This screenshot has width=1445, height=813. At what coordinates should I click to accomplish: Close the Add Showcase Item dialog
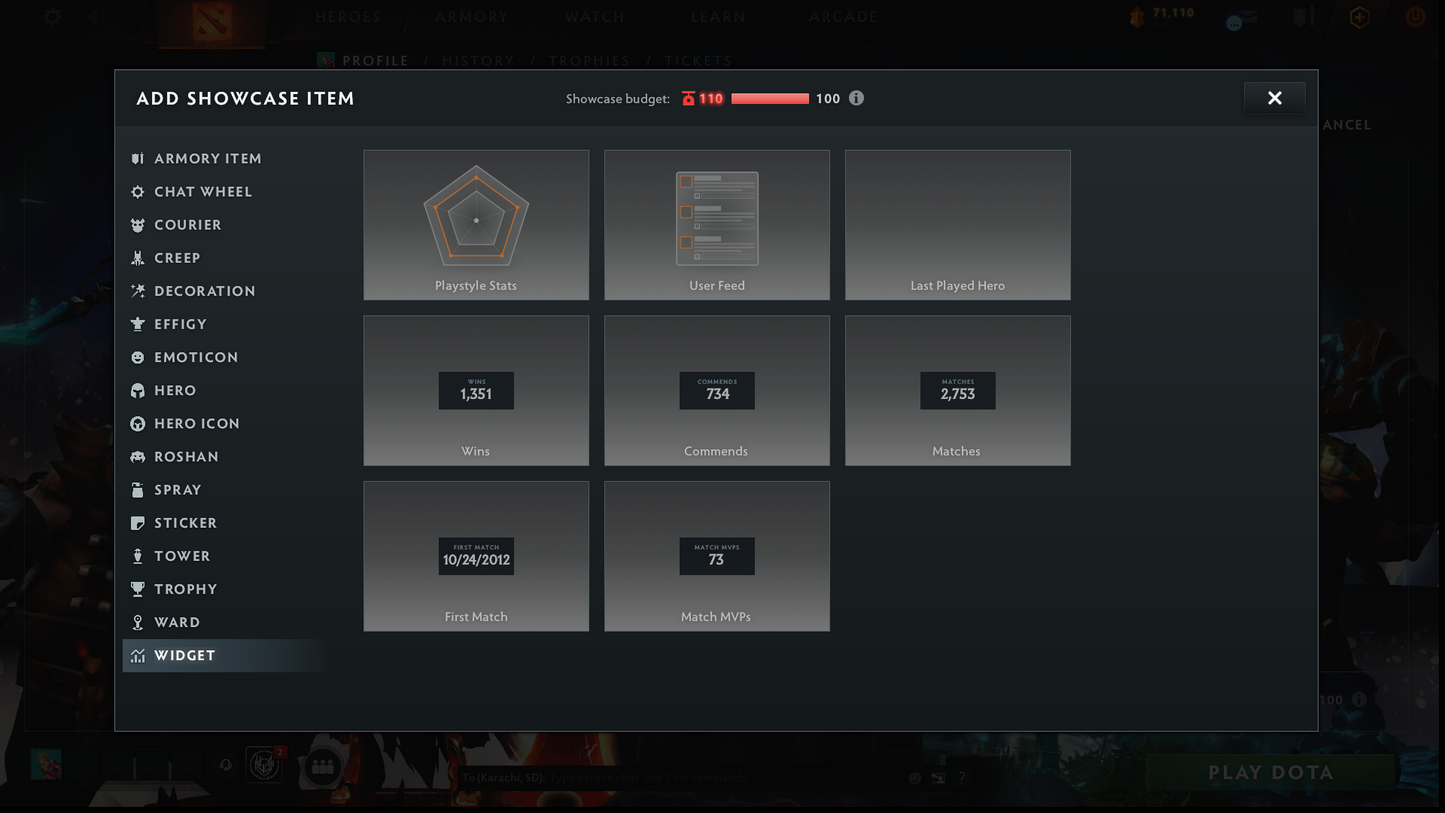pyautogui.click(x=1274, y=98)
